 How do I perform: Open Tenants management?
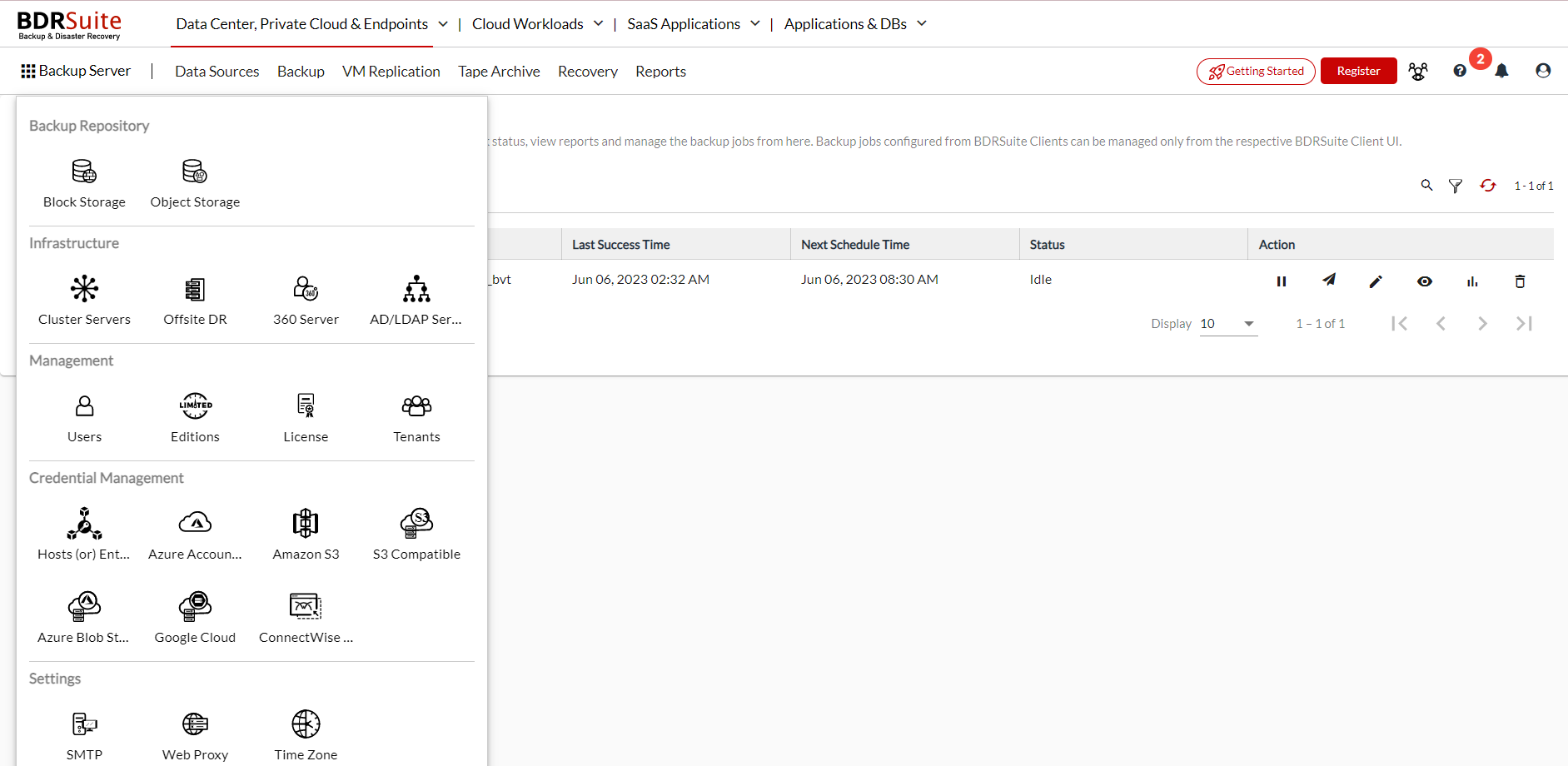[416, 419]
